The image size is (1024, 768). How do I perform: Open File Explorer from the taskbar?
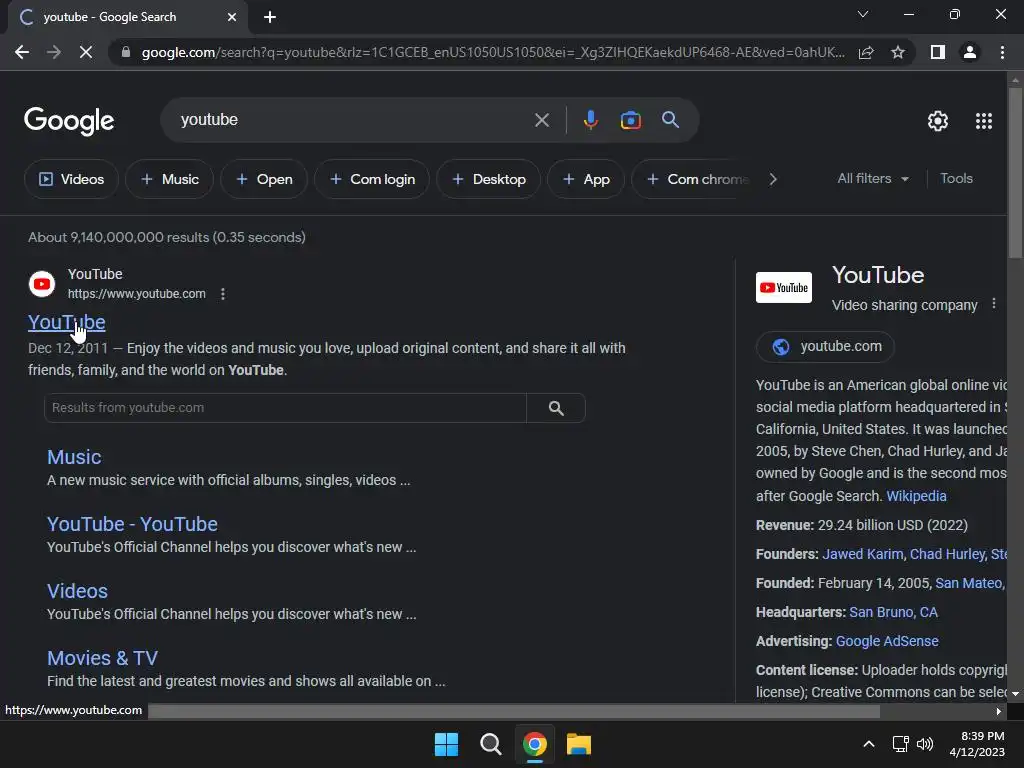click(579, 744)
